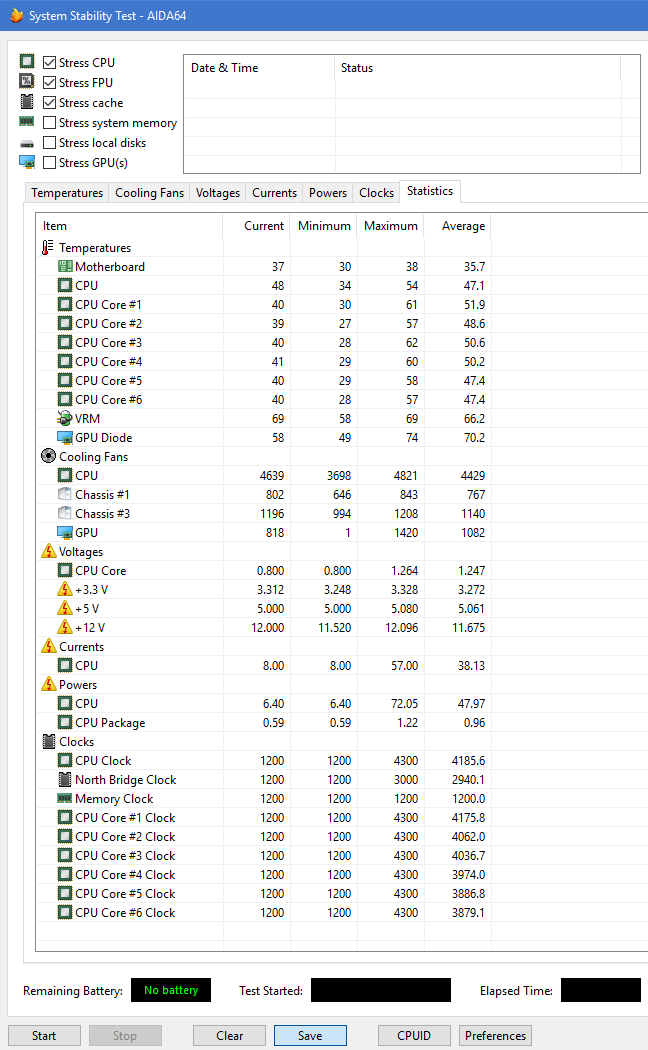The width and height of the screenshot is (648, 1050).
Task: Open the Currents tab
Action: click(274, 193)
